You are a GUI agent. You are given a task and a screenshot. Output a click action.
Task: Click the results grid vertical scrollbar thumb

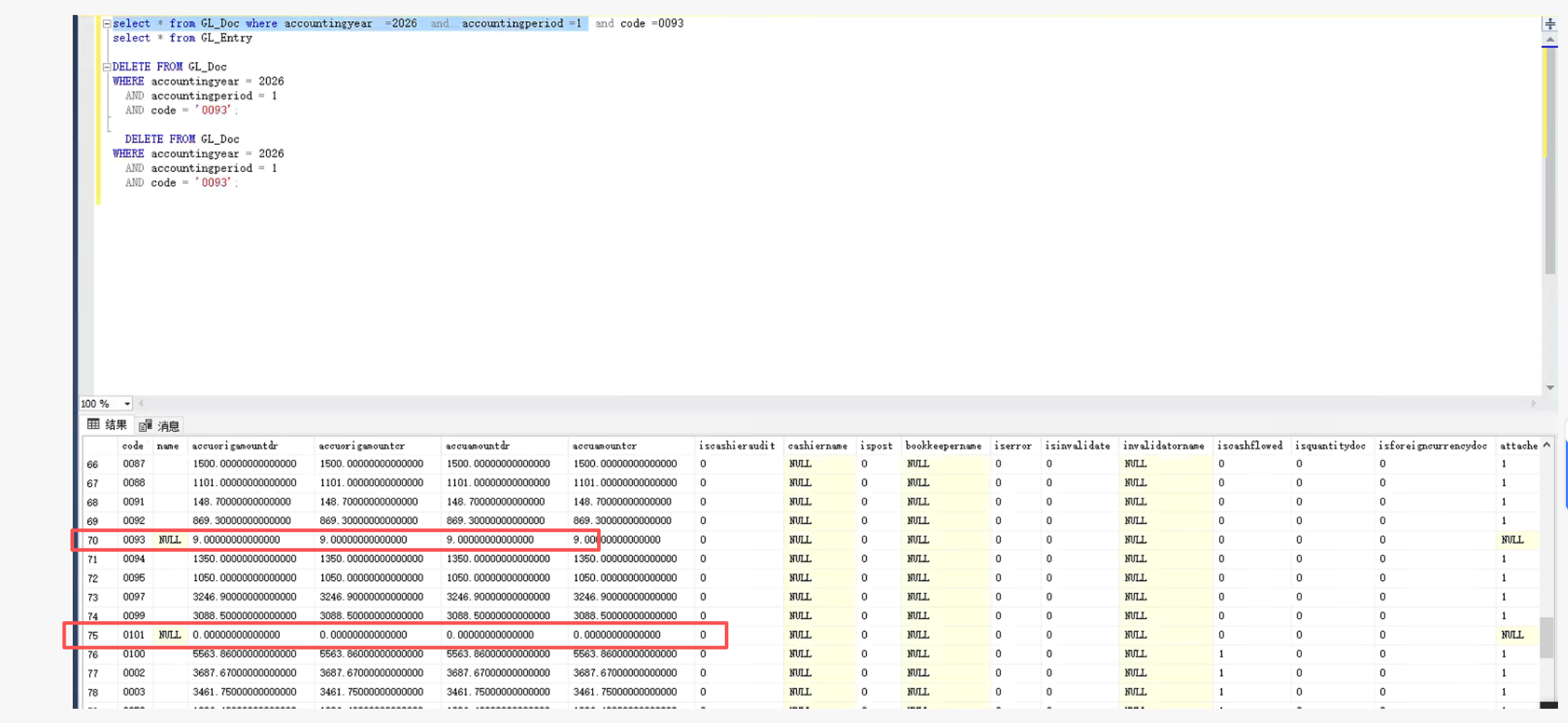pos(1546,637)
